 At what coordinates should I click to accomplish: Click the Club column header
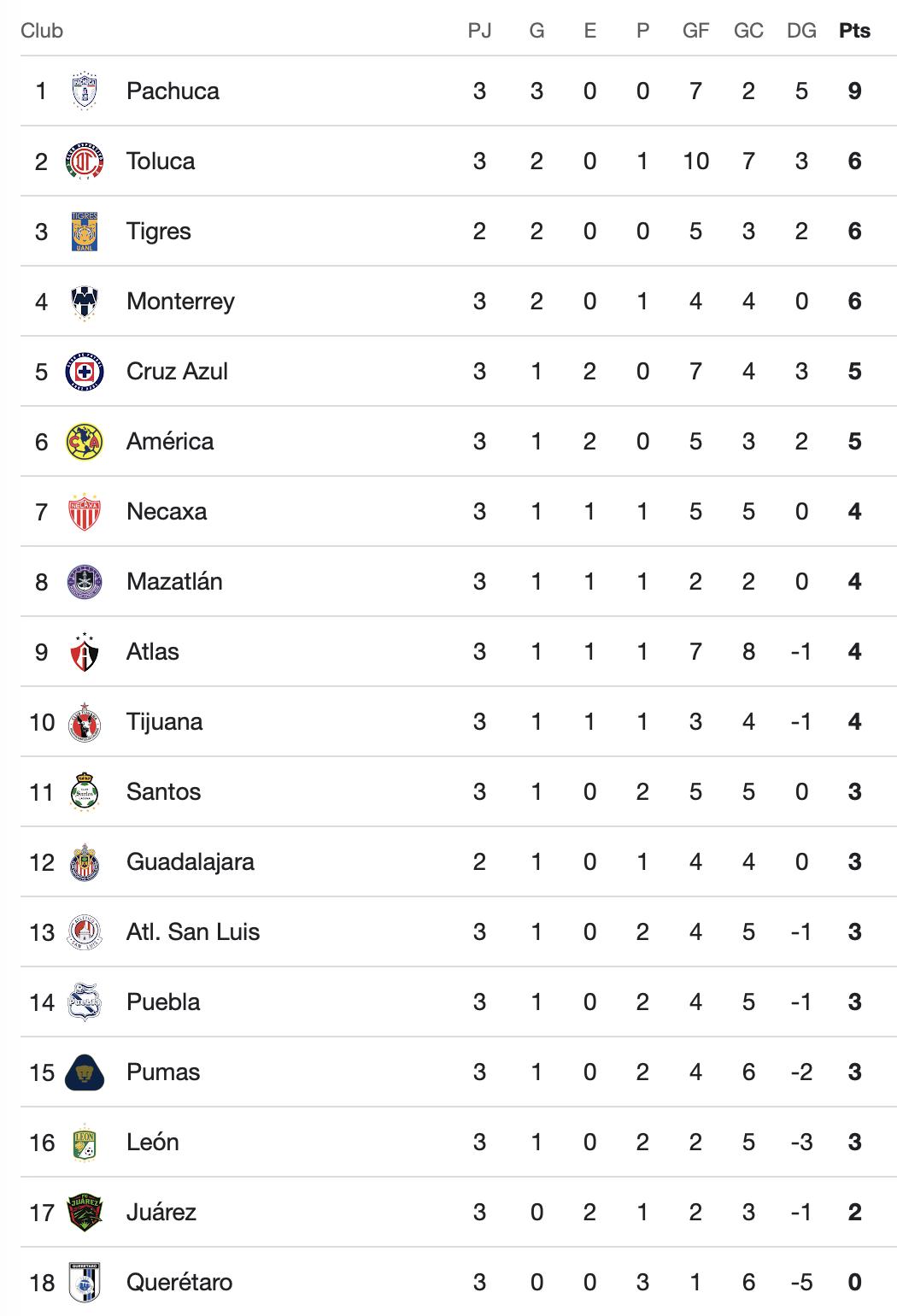coord(42,31)
